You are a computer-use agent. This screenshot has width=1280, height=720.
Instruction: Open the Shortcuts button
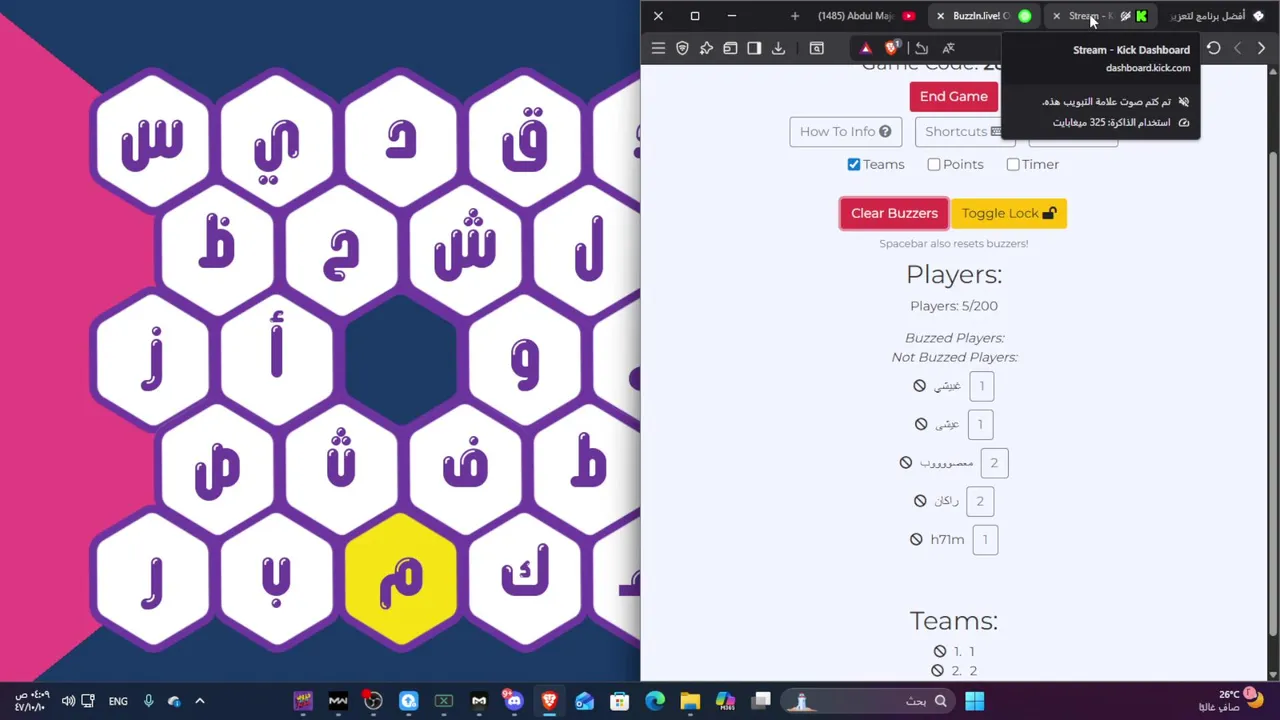[x=963, y=131]
